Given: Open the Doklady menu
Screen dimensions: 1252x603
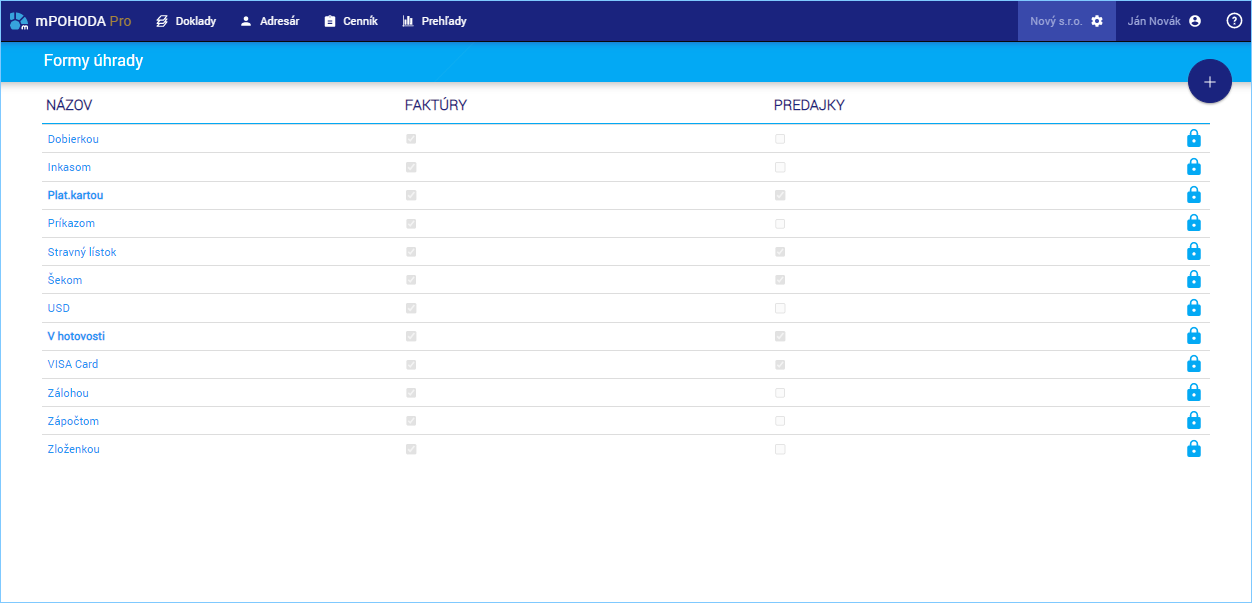Looking at the screenshot, I should point(186,21).
